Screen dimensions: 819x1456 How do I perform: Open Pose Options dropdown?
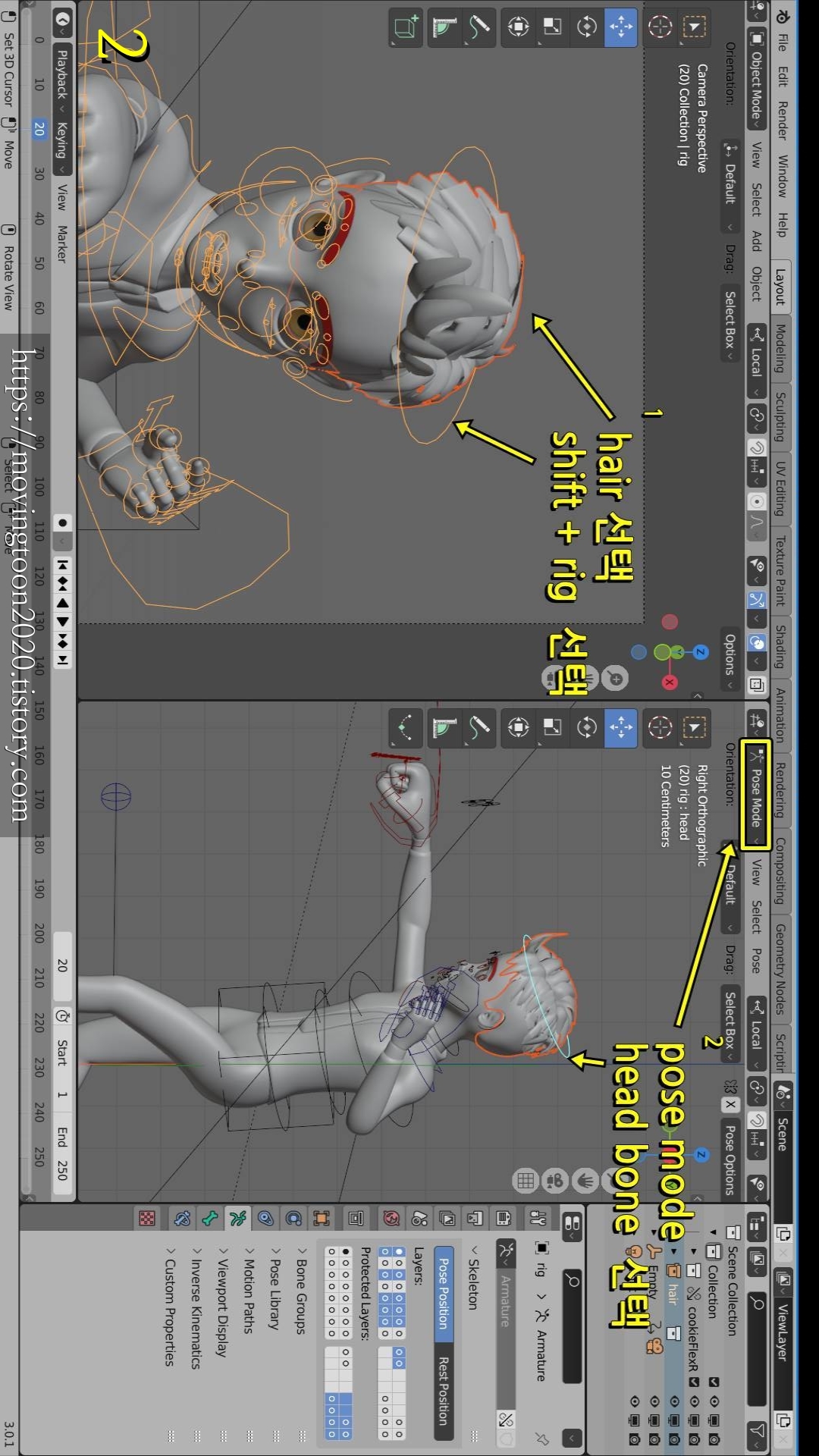click(x=730, y=1160)
